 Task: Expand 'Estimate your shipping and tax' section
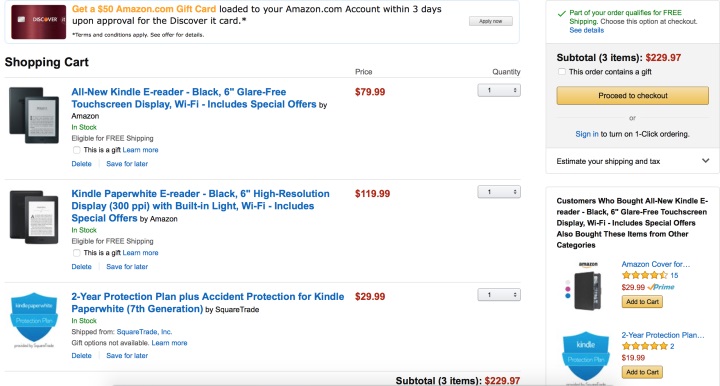click(632, 161)
